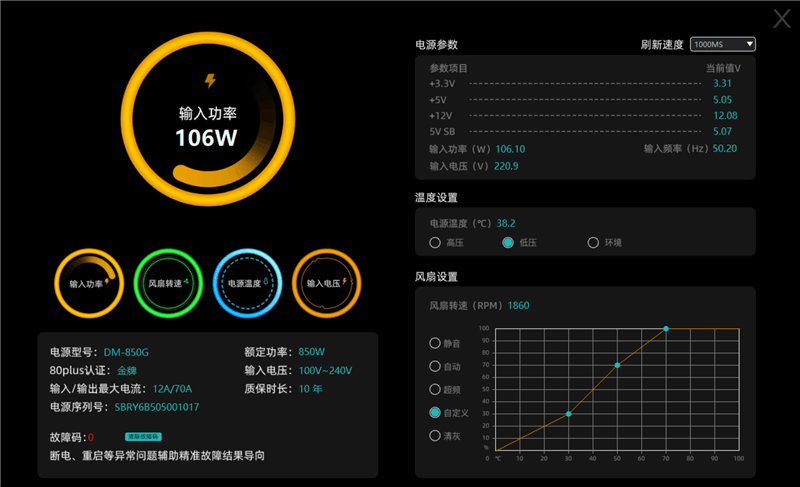Screen dimensions: 800x487
Task: Choose the 超频 fan mode
Action: coord(435,390)
